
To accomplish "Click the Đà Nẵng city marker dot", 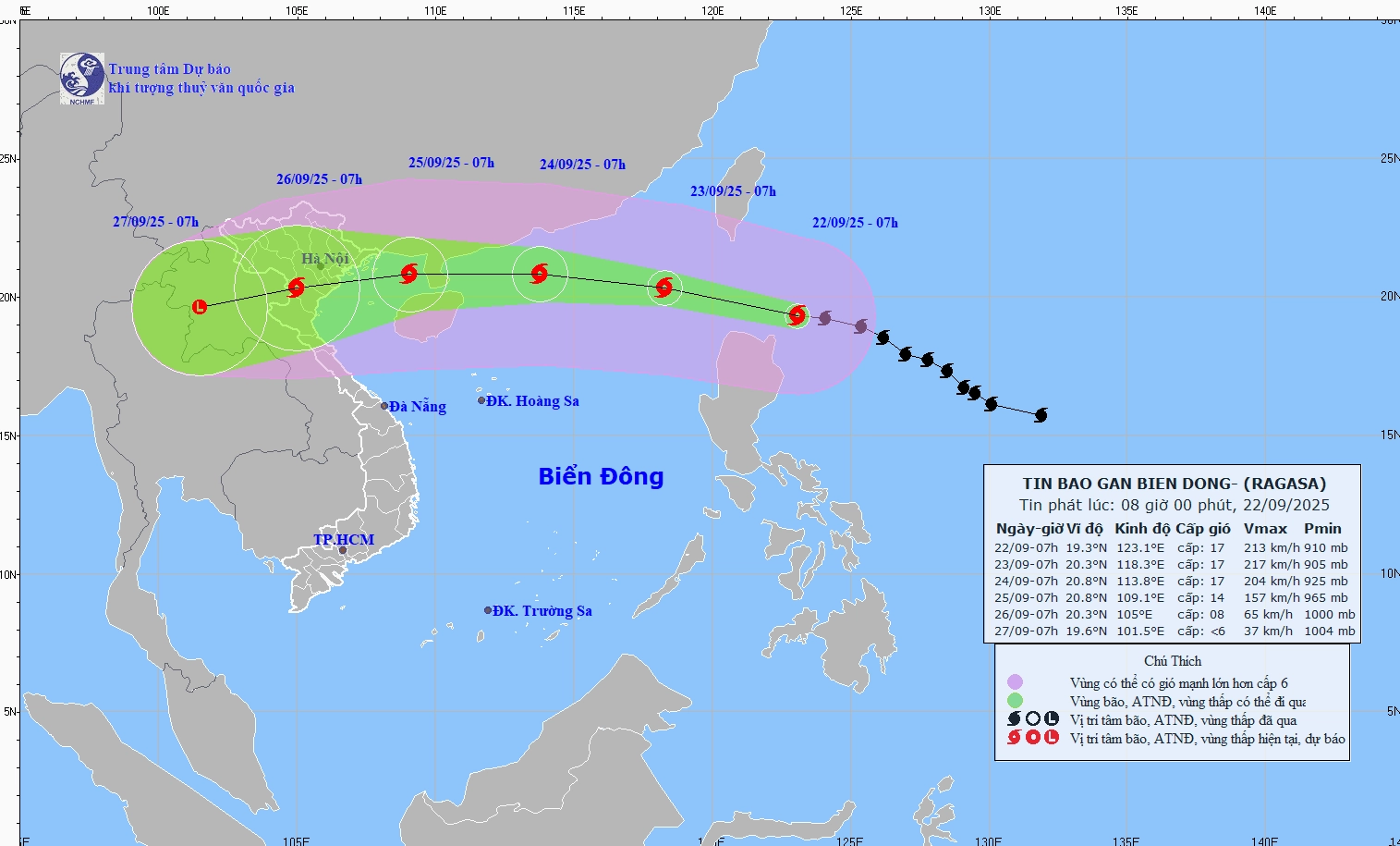I will (384, 406).
